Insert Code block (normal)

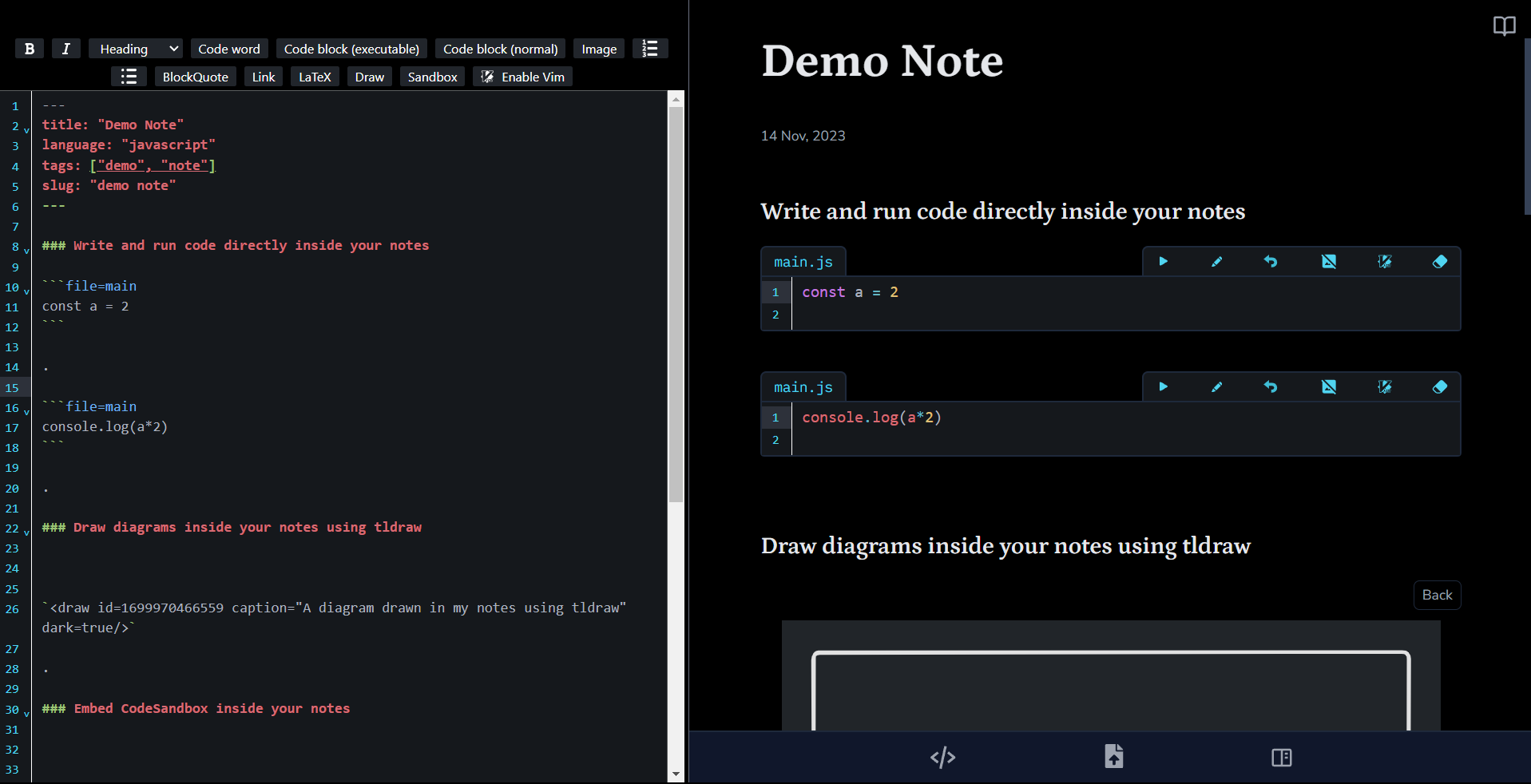(x=501, y=49)
